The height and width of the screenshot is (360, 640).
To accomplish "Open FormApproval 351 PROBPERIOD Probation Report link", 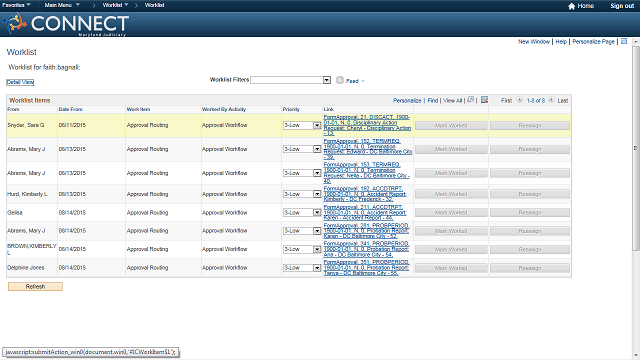I will 366,268.
